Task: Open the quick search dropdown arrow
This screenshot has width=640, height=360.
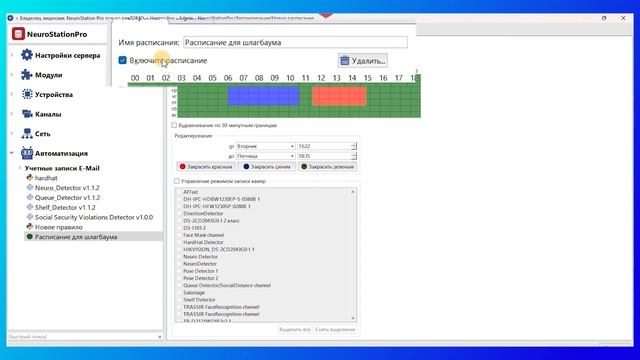Action: coord(159,337)
